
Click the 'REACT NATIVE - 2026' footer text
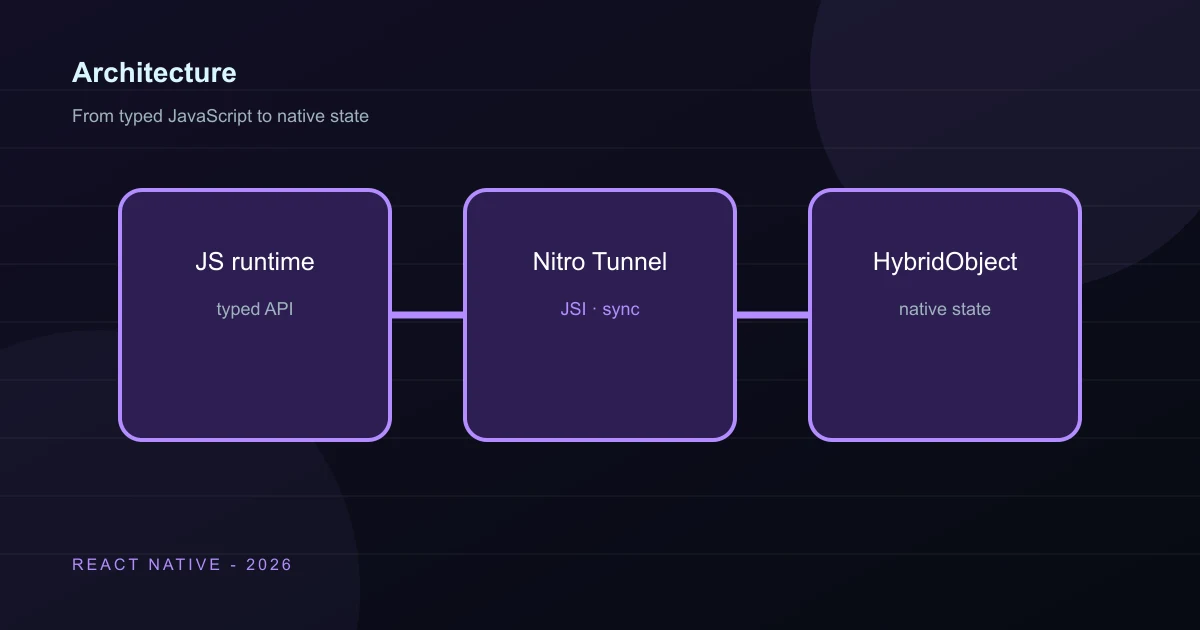click(x=182, y=565)
